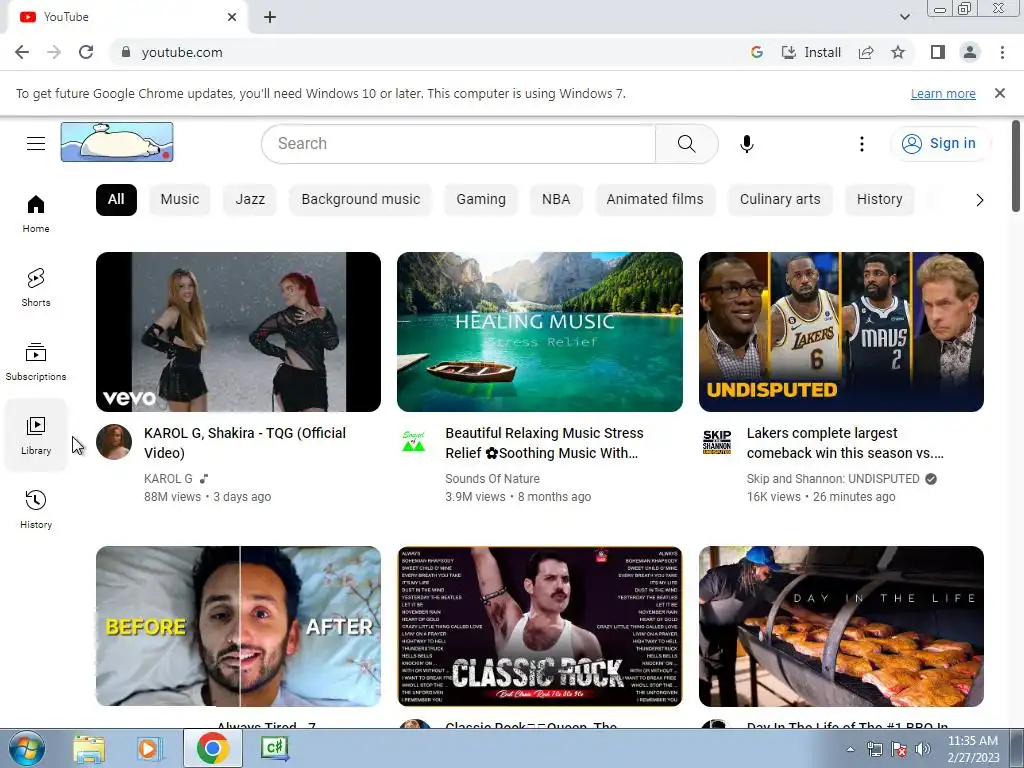1024x768 pixels.
Task: Open Subscriptions in the sidebar
Action: pyautogui.click(x=36, y=362)
